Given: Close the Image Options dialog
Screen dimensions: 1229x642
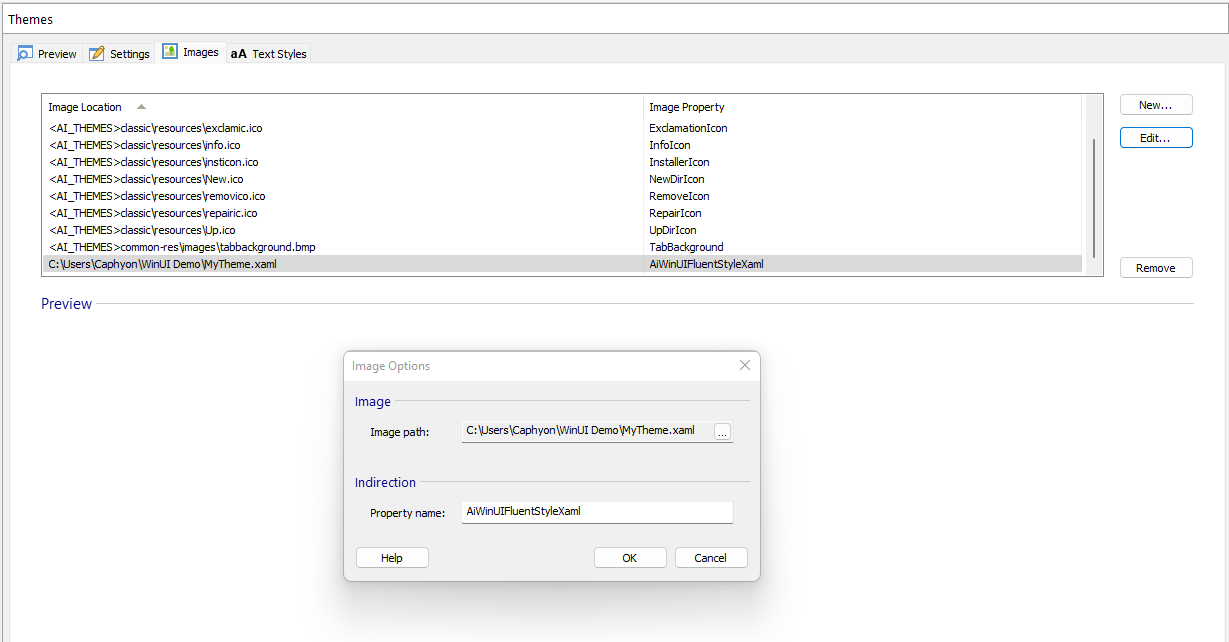Looking at the screenshot, I should click(x=745, y=365).
